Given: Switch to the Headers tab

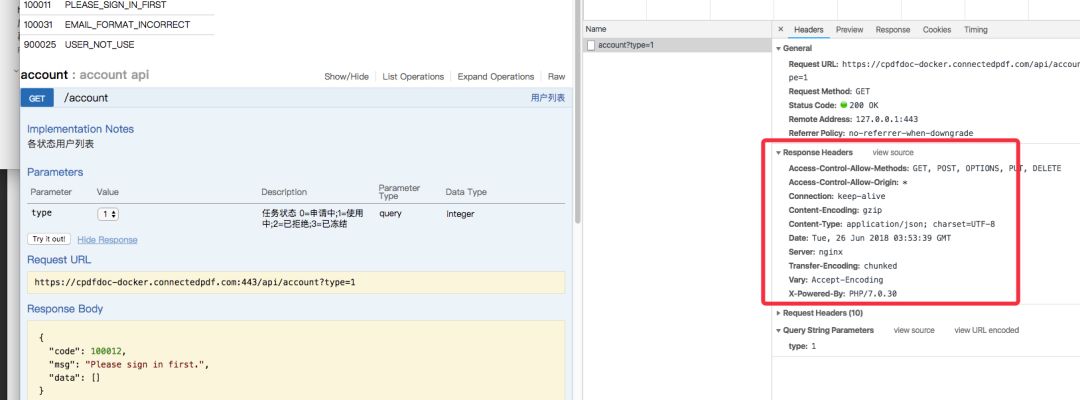Looking at the screenshot, I should [809, 30].
